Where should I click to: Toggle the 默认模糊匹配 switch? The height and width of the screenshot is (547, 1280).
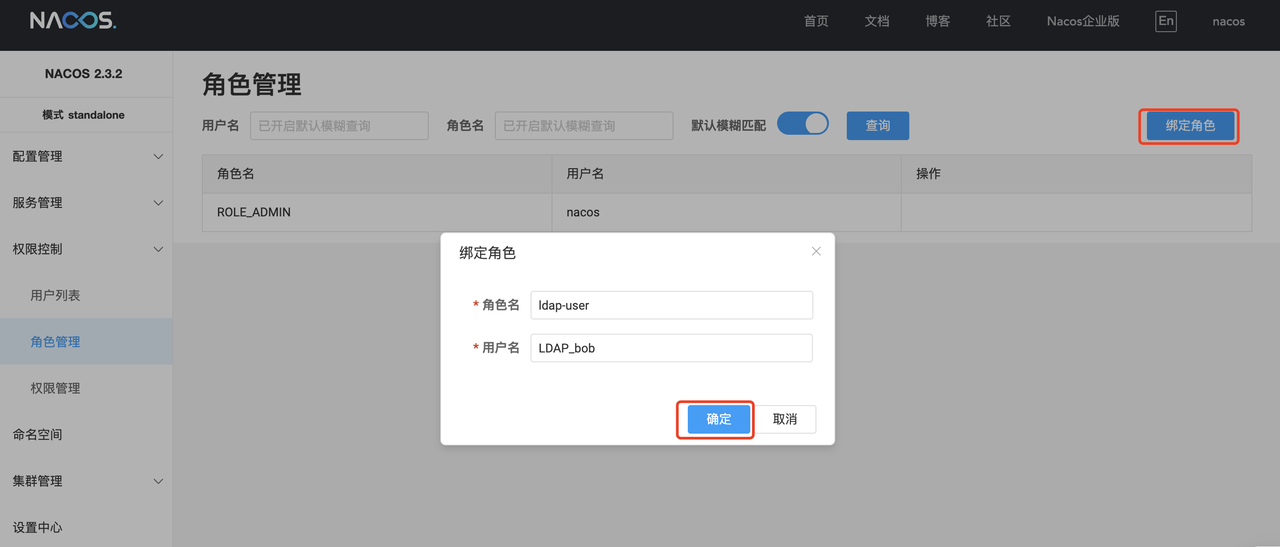pyautogui.click(x=803, y=124)
